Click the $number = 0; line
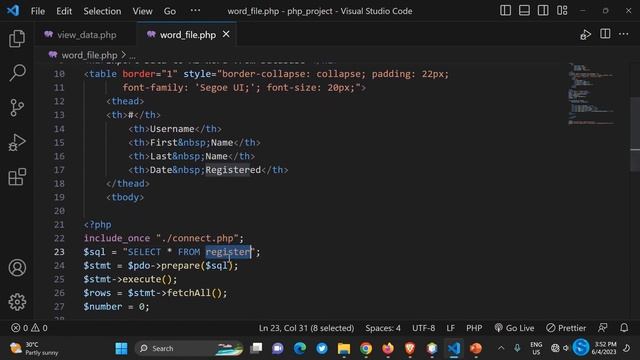This screenshot has width=640, height=360. click(x=116, y=307)
